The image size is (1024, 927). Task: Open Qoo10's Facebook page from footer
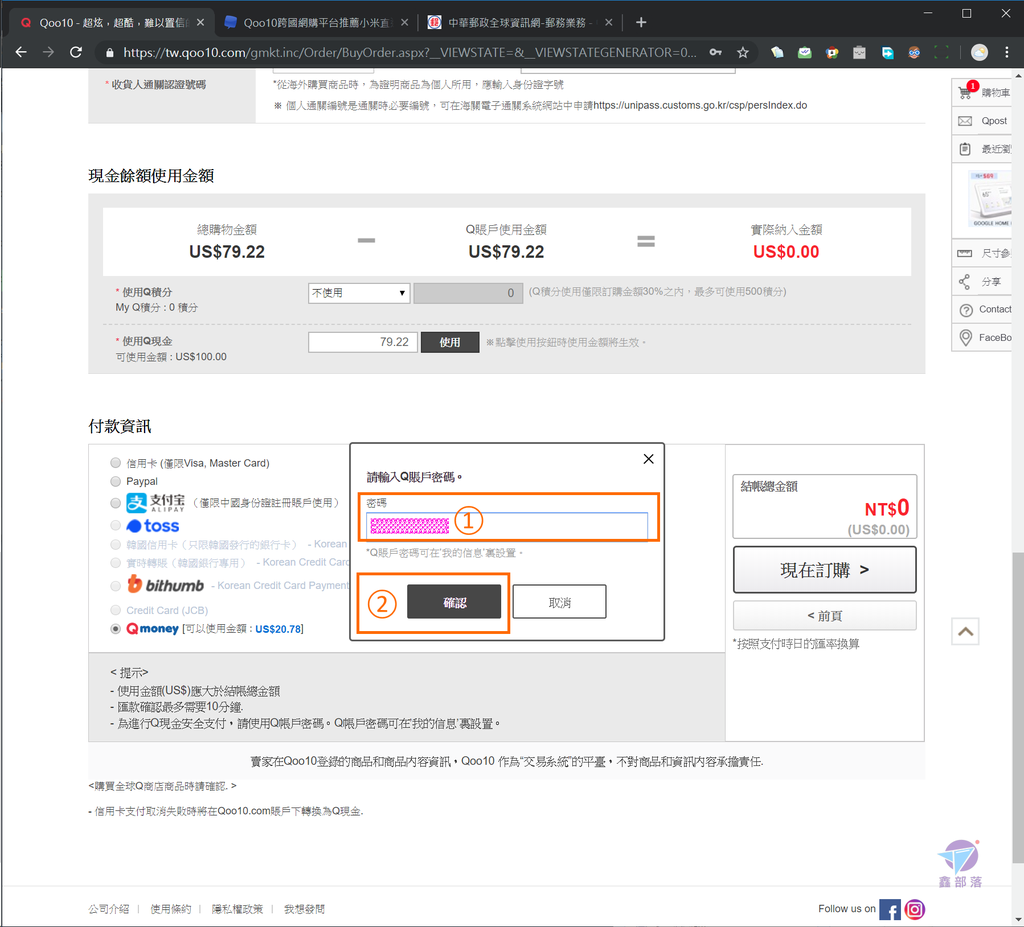pyautogui.click(x=889, y=909)
